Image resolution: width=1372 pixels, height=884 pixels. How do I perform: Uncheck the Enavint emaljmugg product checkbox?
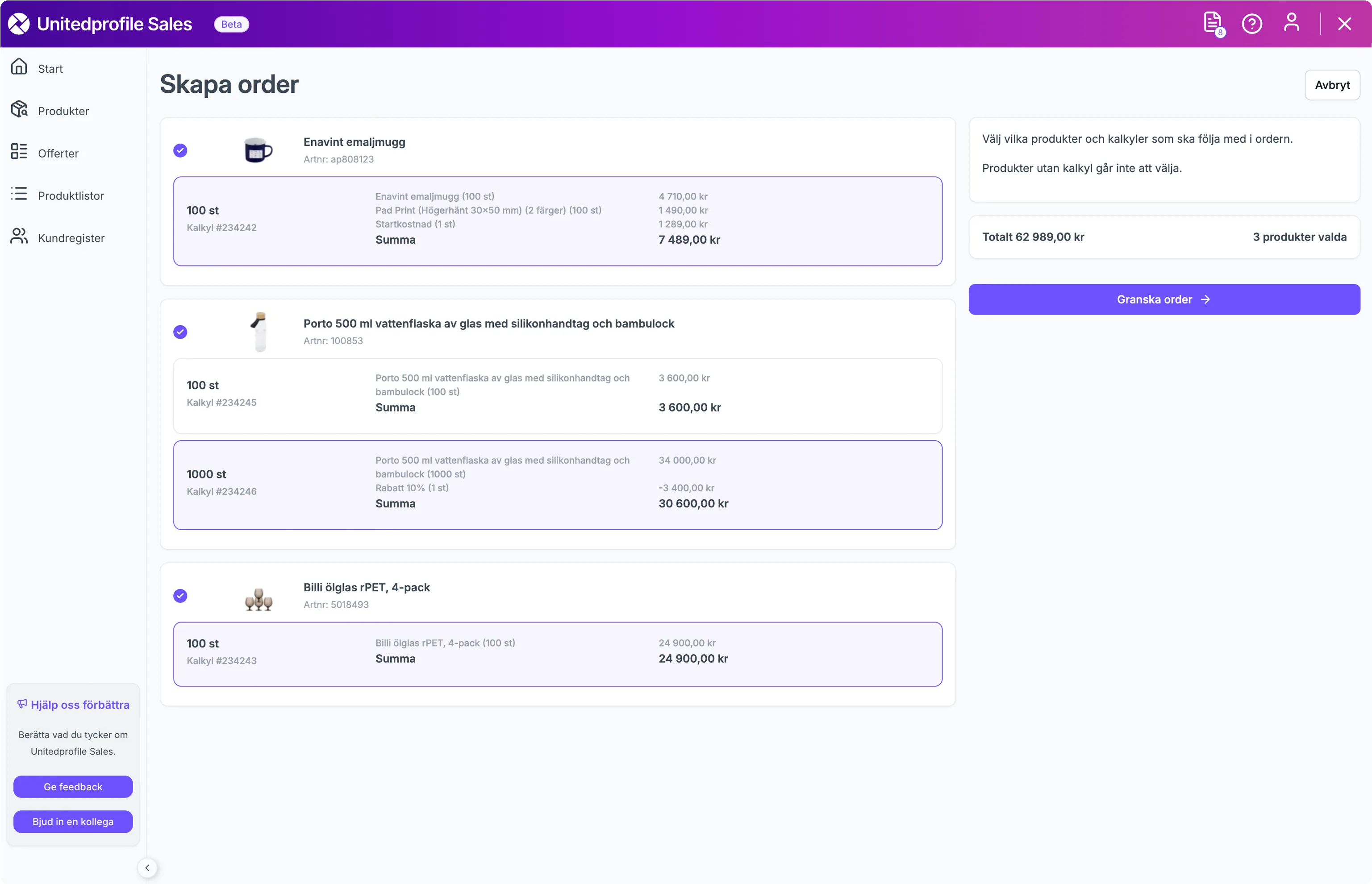[x=180, y=150]
